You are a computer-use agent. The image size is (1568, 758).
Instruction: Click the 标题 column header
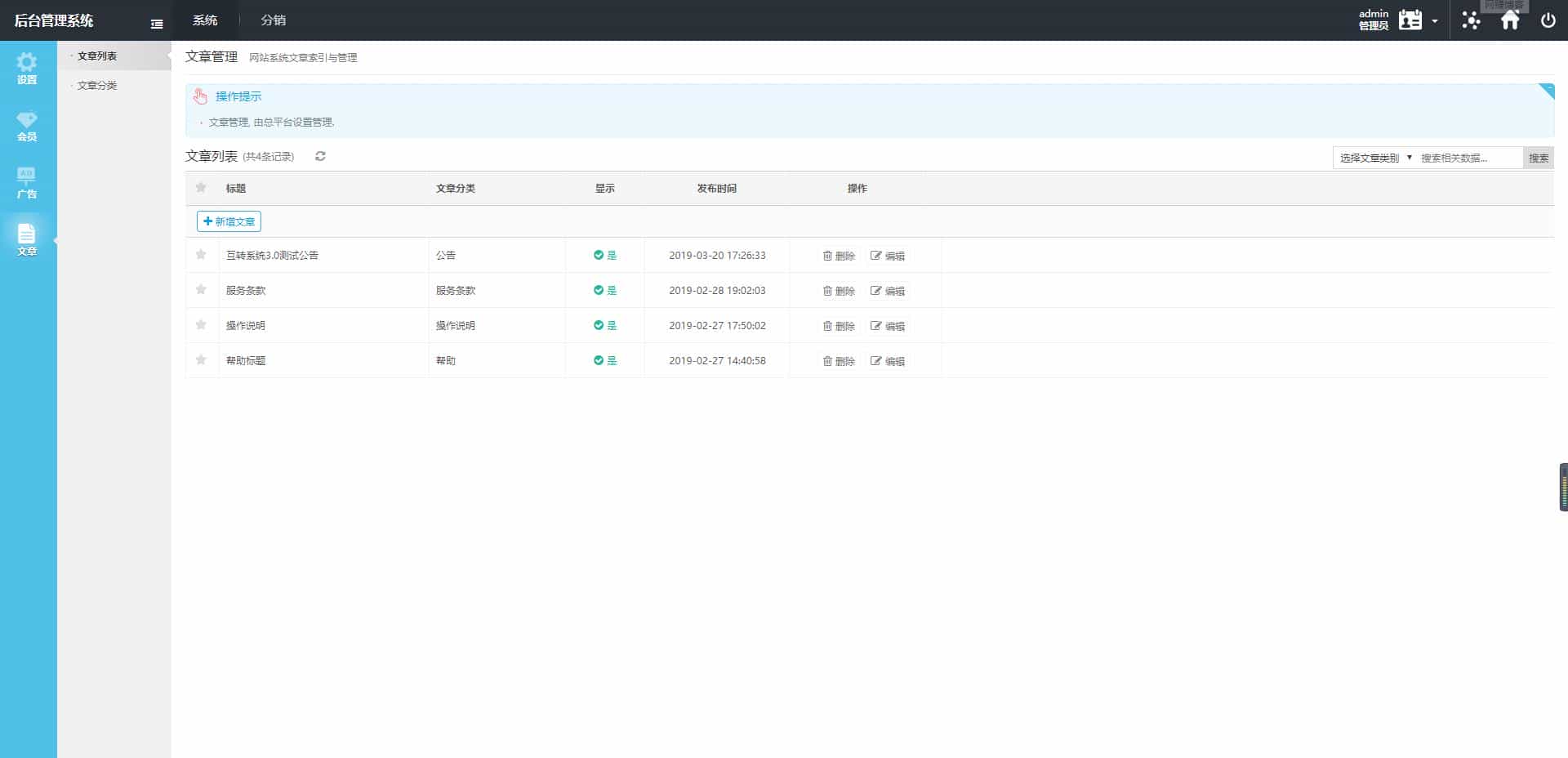click(x=236, y=189)
